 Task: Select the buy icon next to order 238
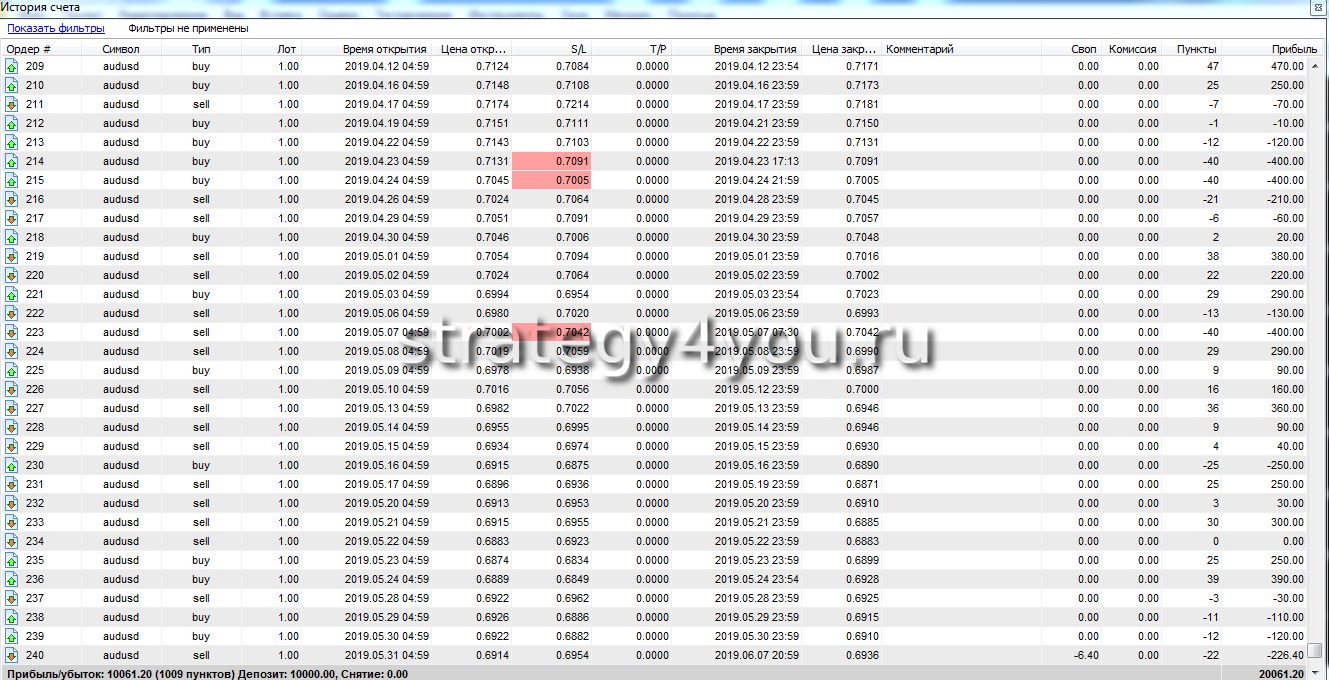pyautogui.click(x=12, y=617)
